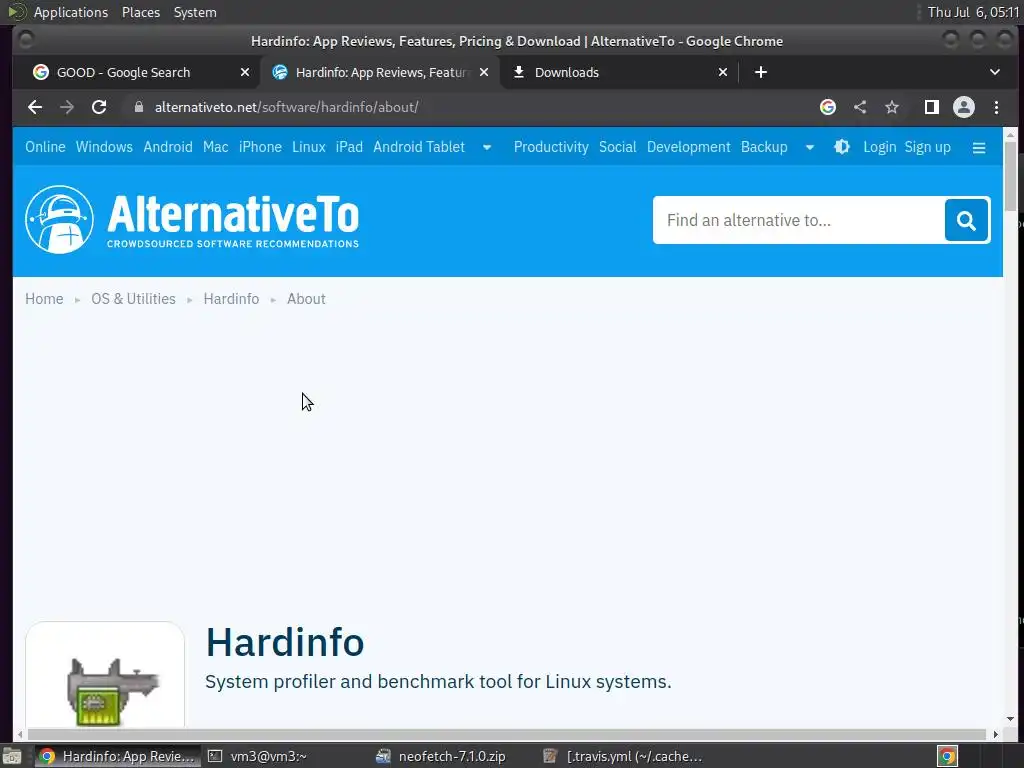Open the Online platform link
Image resolution: width=1024 pixels, height=768 pixels.
45,147
